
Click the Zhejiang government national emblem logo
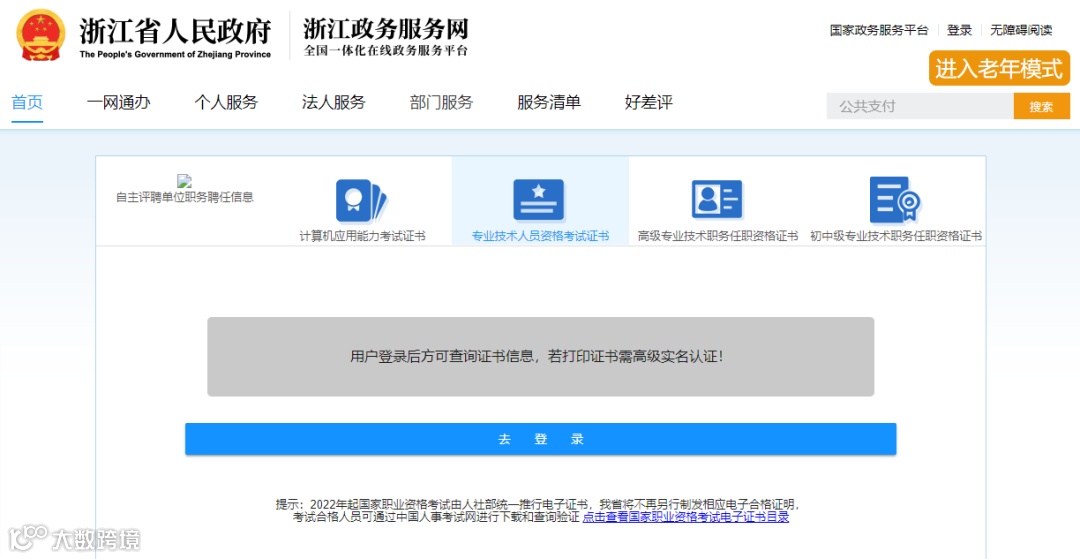(x=41, y=35)
